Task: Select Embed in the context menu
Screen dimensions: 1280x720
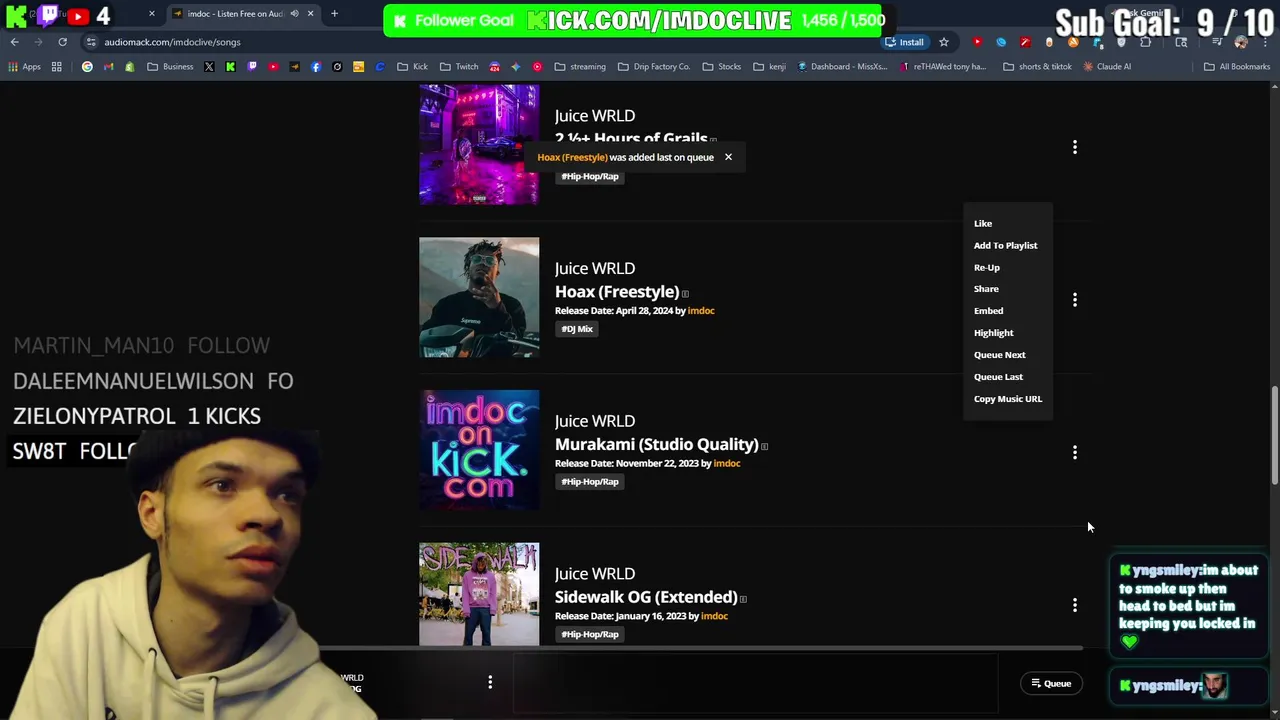Action: click(x=988, y=311)
